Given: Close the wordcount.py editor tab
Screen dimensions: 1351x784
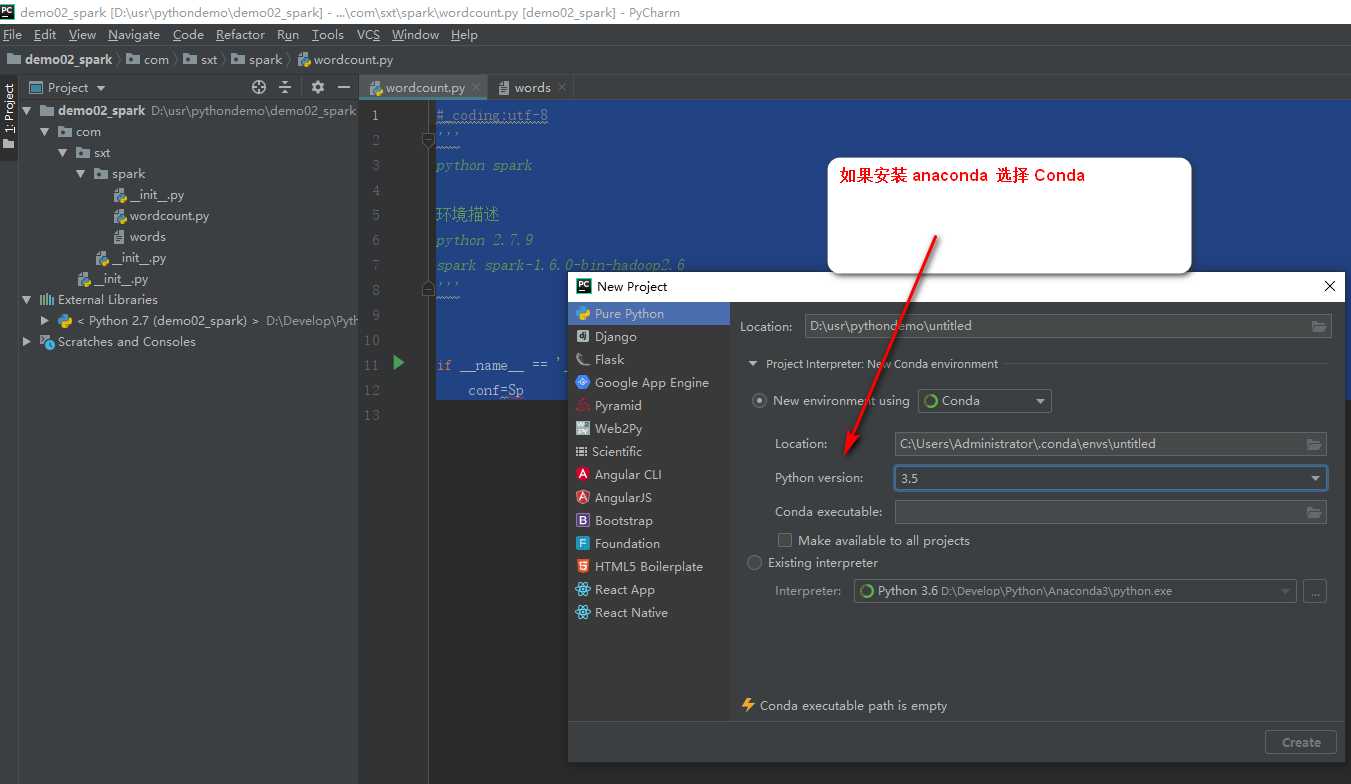Looking at the screenshot, I should tap(476, 88).
